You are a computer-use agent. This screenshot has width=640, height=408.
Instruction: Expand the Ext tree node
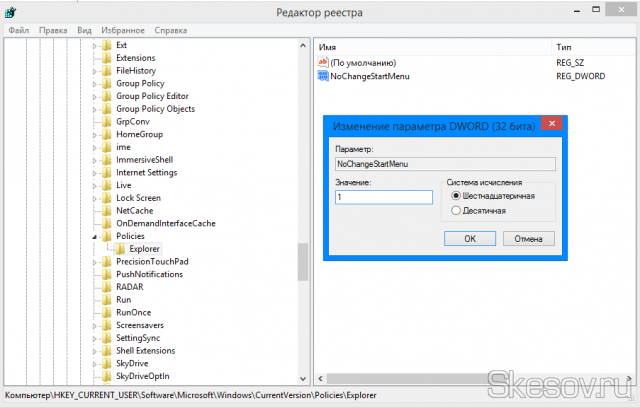tap(95, 46)
